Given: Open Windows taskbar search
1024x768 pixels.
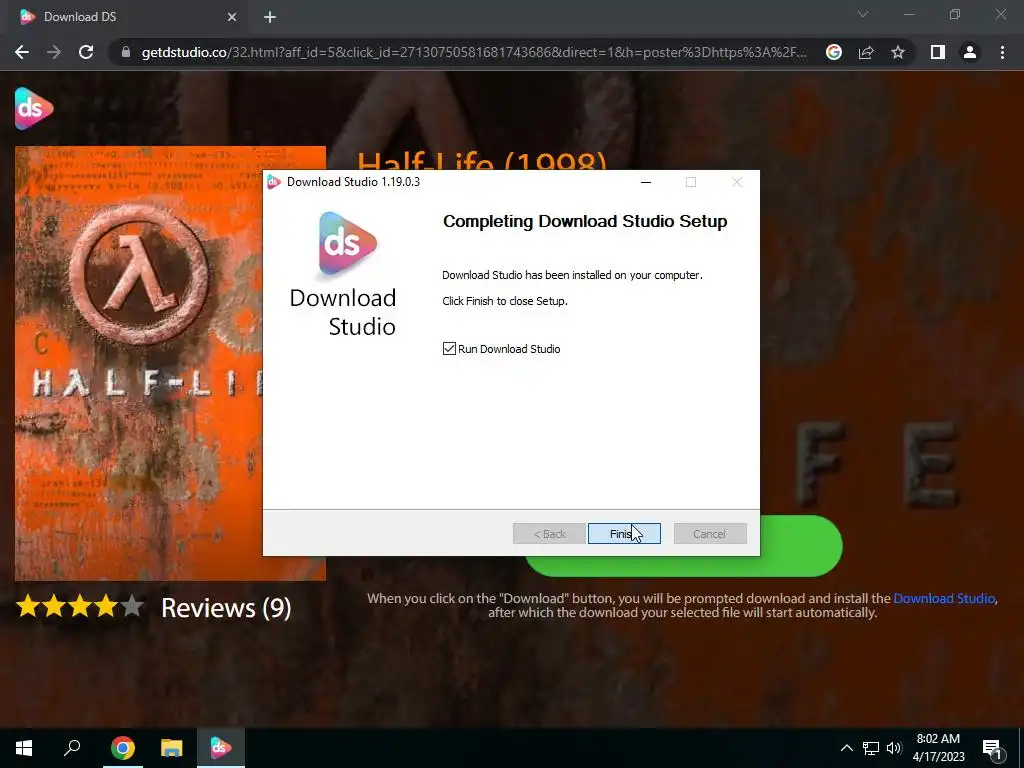Looking at the screenshot, I should click(x=72, y=748).
